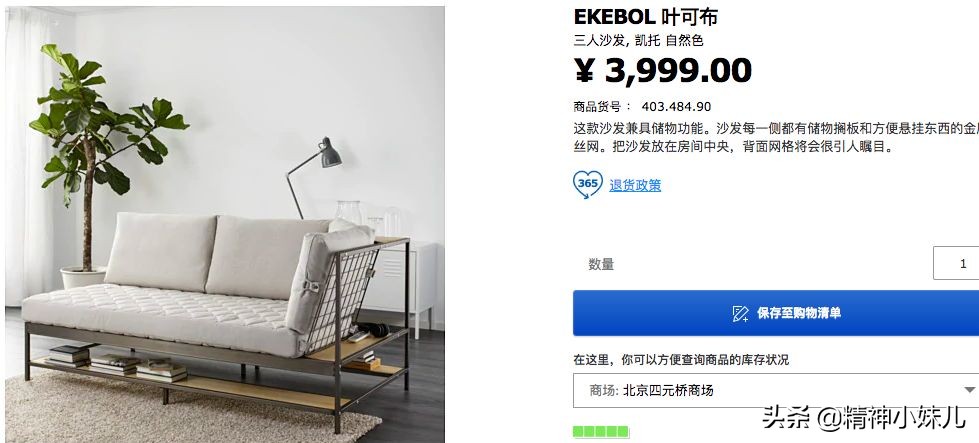Click the 保存至购物清单 button

[776, 313]
